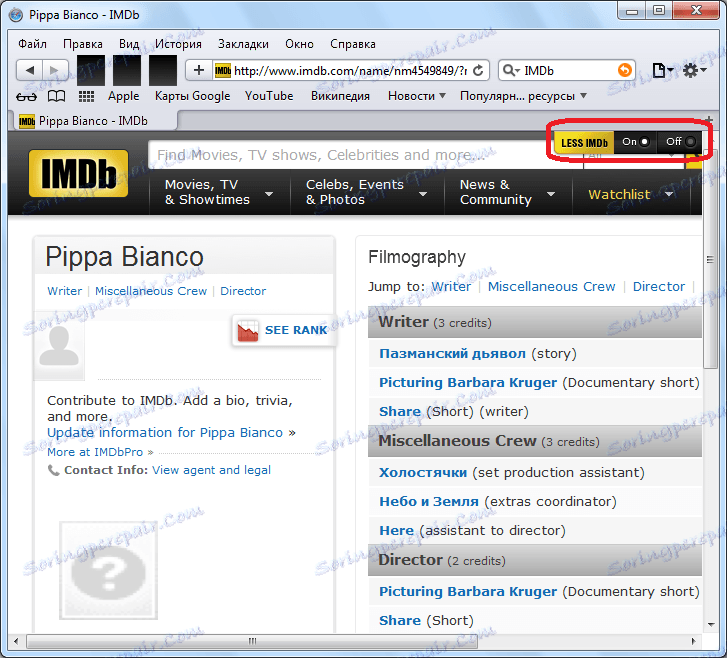This screenshot has height=658, width=727.
Task: Open the More at IMDbPro link
Action: point(95,452)
